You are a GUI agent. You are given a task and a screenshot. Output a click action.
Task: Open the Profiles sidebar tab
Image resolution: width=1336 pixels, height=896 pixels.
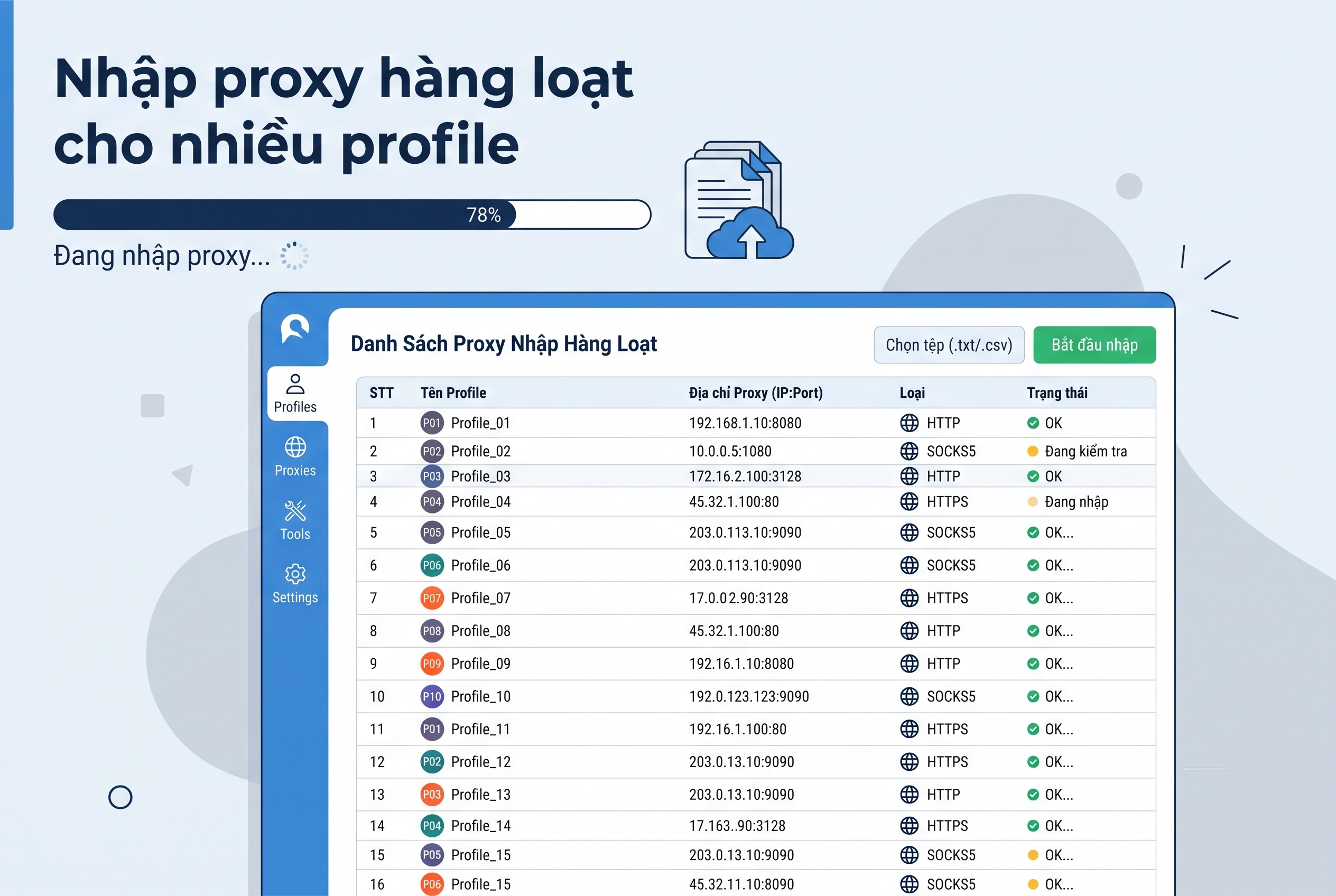tap(295, 394)
